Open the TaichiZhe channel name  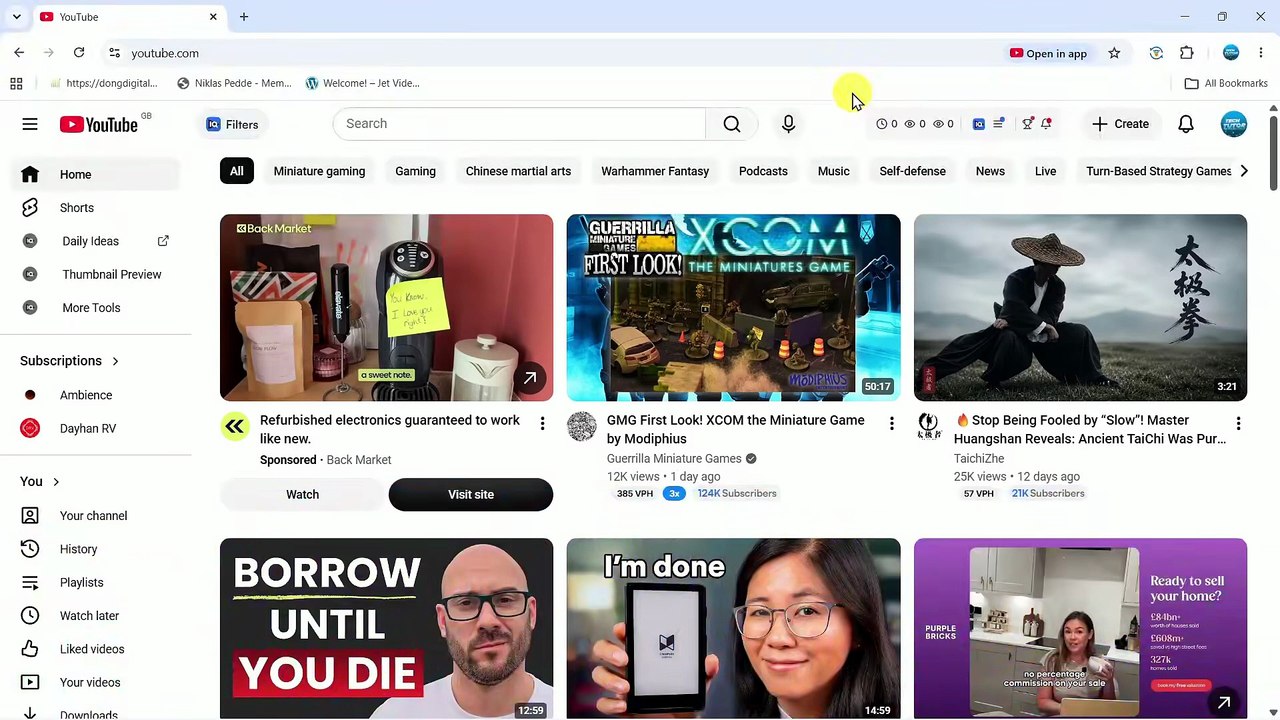point(979,459)
